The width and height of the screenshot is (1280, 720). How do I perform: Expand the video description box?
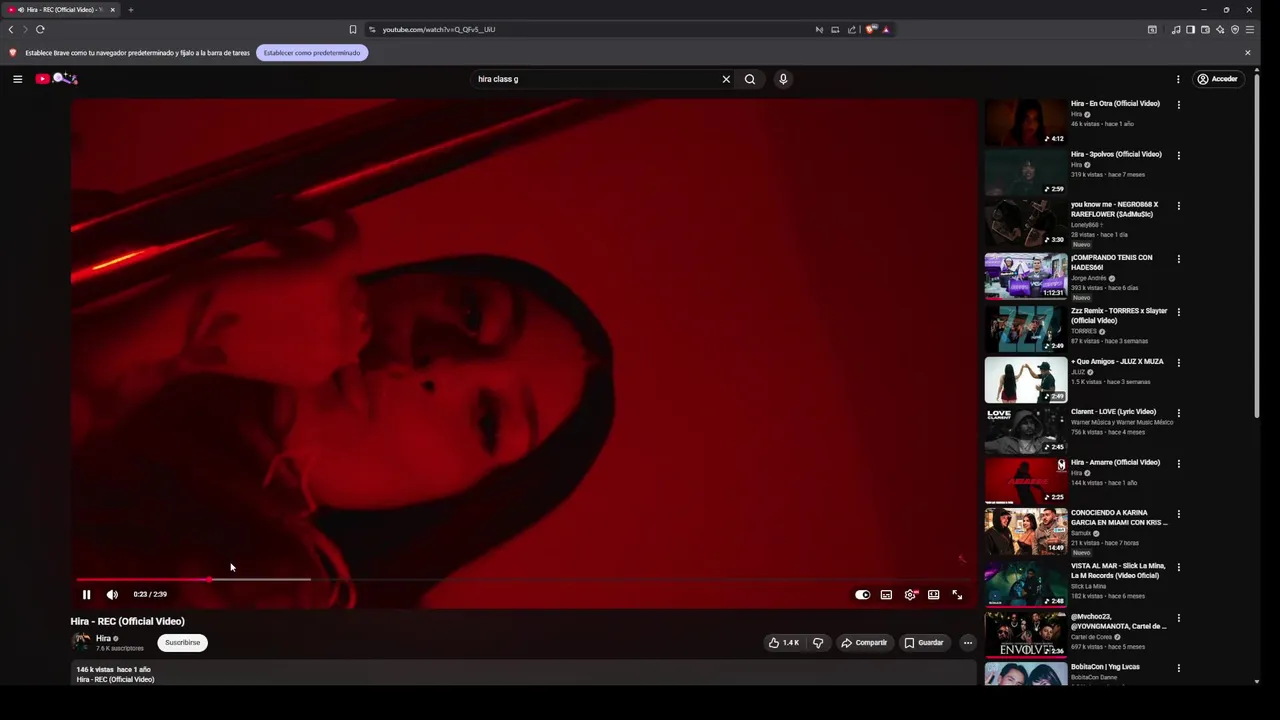pyautogui.click(x=523, y=673)
